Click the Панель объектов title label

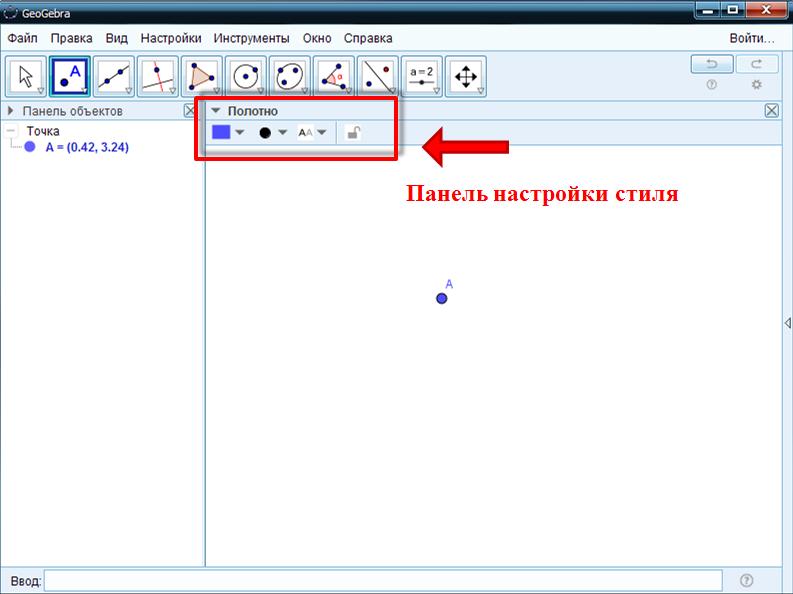(72, 111)
